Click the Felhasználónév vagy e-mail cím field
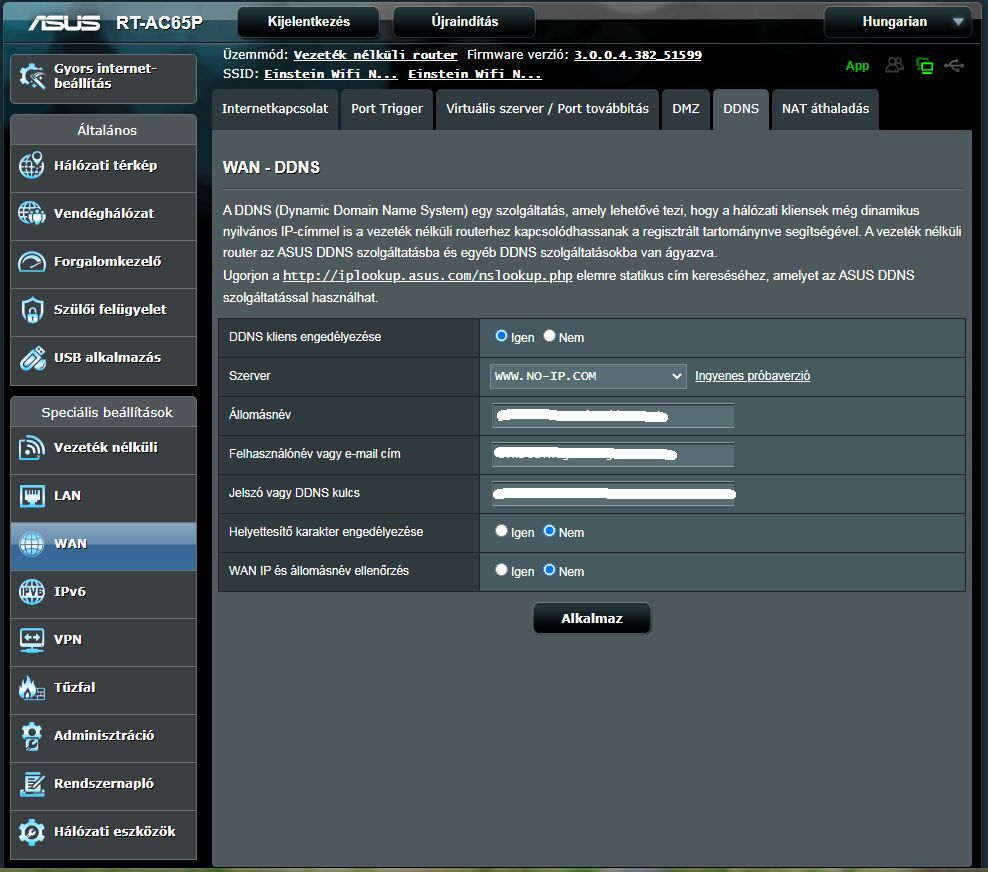 (612, 455)
